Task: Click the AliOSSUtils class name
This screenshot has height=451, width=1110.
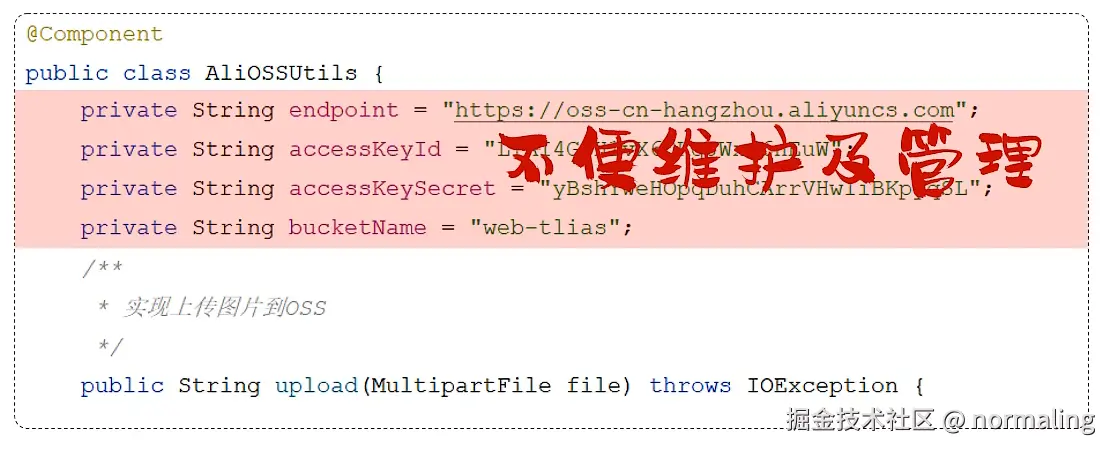Action: point(282,73)
